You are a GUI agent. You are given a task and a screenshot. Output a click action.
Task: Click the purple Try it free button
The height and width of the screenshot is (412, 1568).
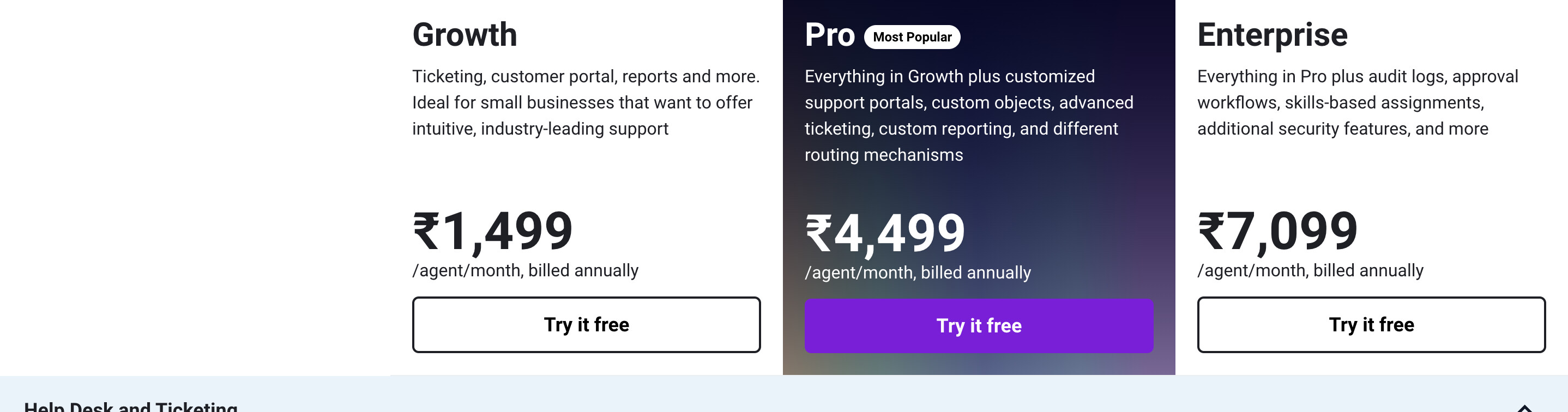[978, 325]
